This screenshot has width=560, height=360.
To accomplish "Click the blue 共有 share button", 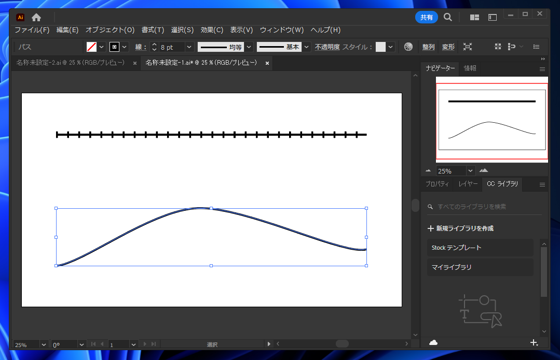I will pos(426,17).
